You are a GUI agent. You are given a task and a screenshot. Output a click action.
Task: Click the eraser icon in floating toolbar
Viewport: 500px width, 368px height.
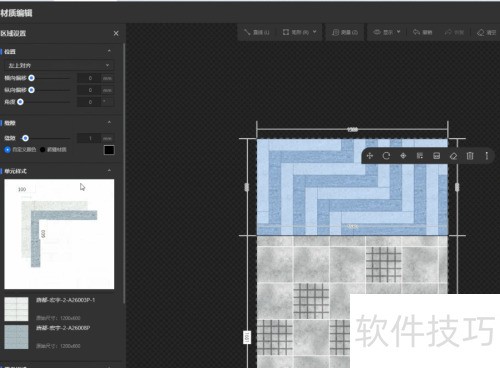coord(453,156)
